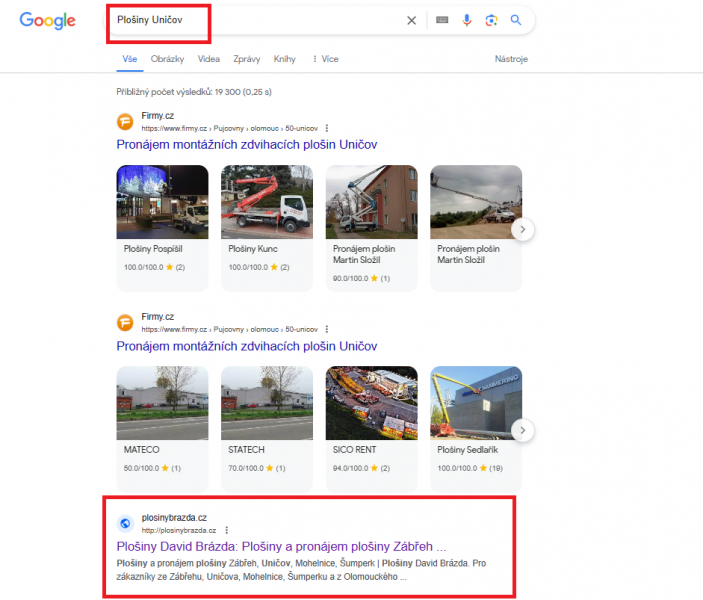This screenshot has height=600, width=703.
Task: Click the SICO RENT card title
Action: [x=354, y=449]
